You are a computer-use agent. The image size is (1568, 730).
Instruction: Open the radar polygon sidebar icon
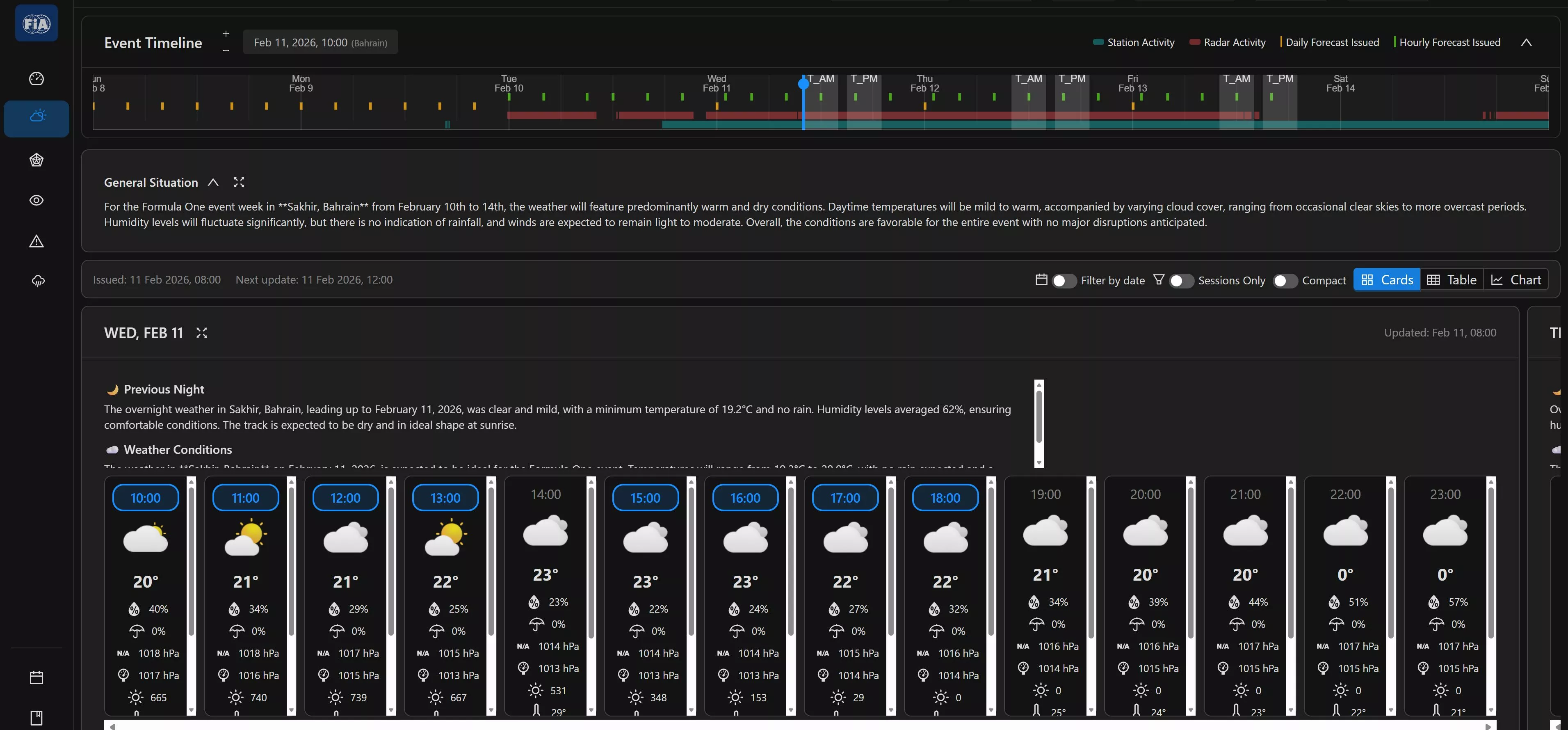tap(37, 160)
